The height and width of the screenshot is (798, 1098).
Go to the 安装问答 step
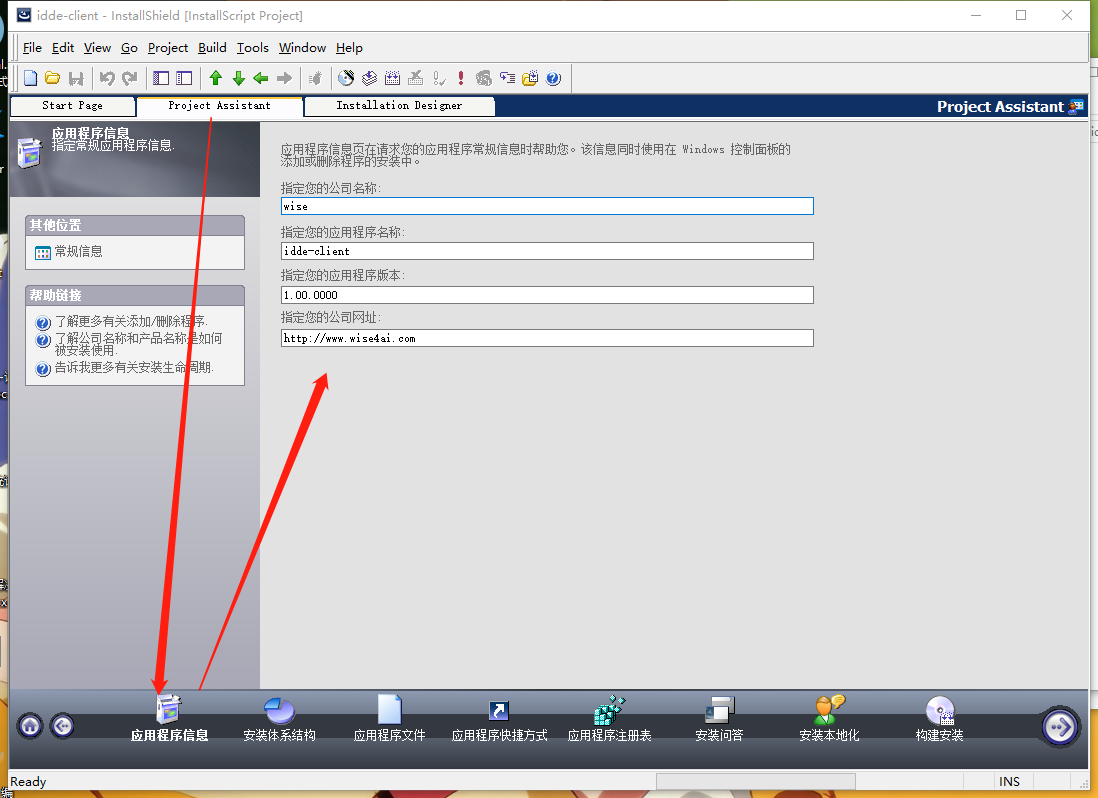719,719
